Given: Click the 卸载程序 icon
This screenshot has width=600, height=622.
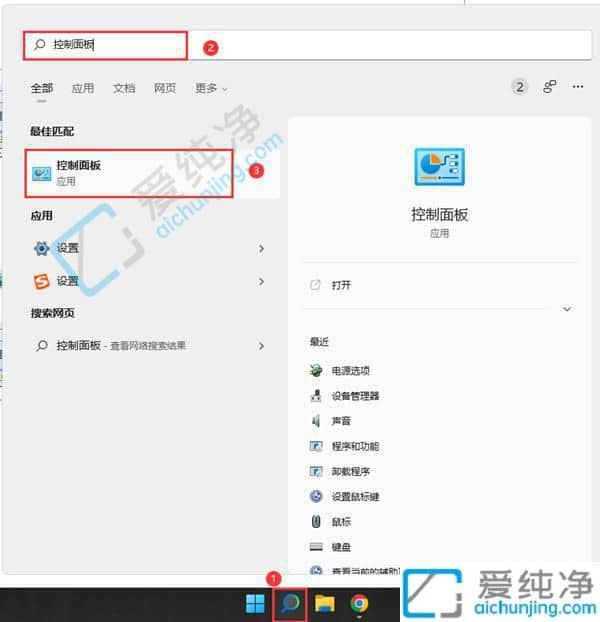Looking at the screenshot, I should 316,471.
